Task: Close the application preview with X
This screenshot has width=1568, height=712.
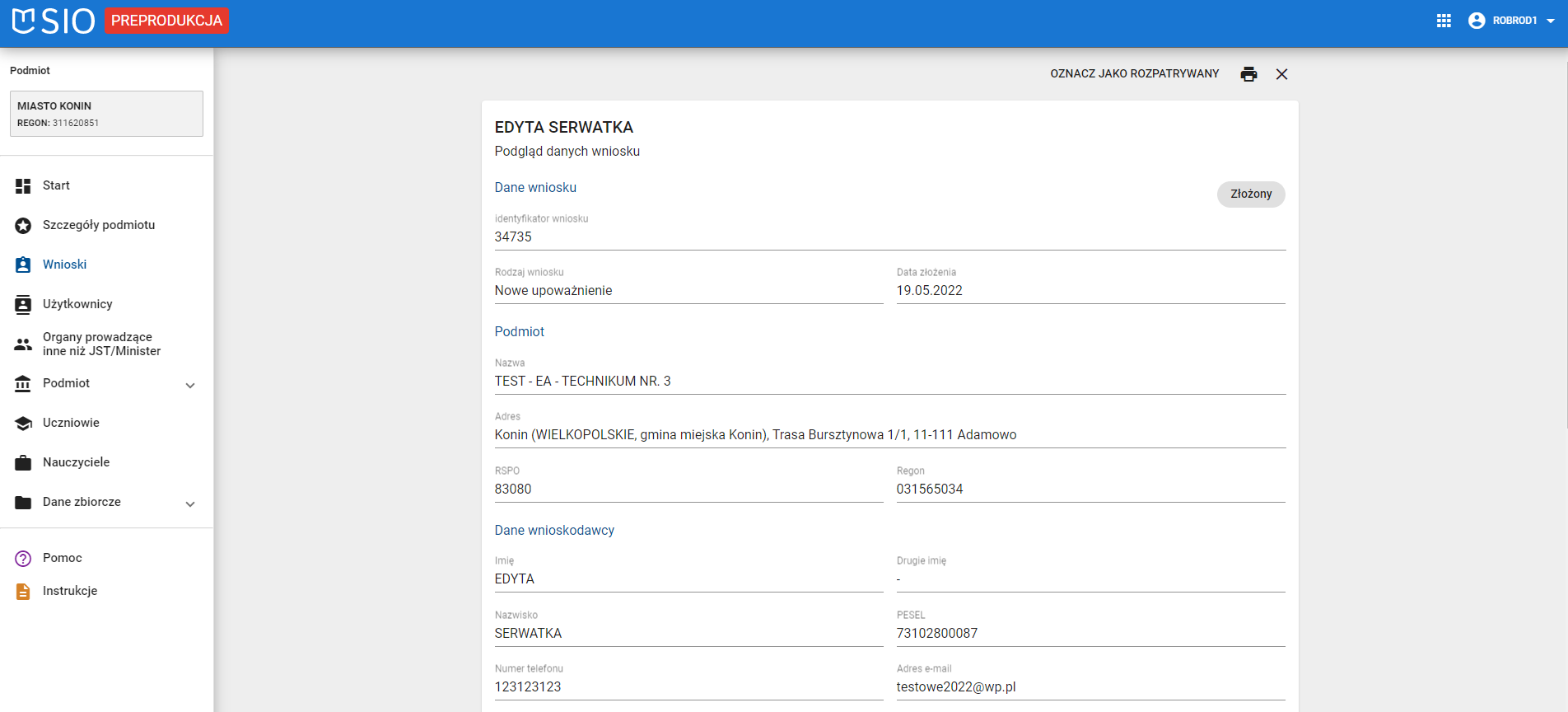Action: (1281, 74)
